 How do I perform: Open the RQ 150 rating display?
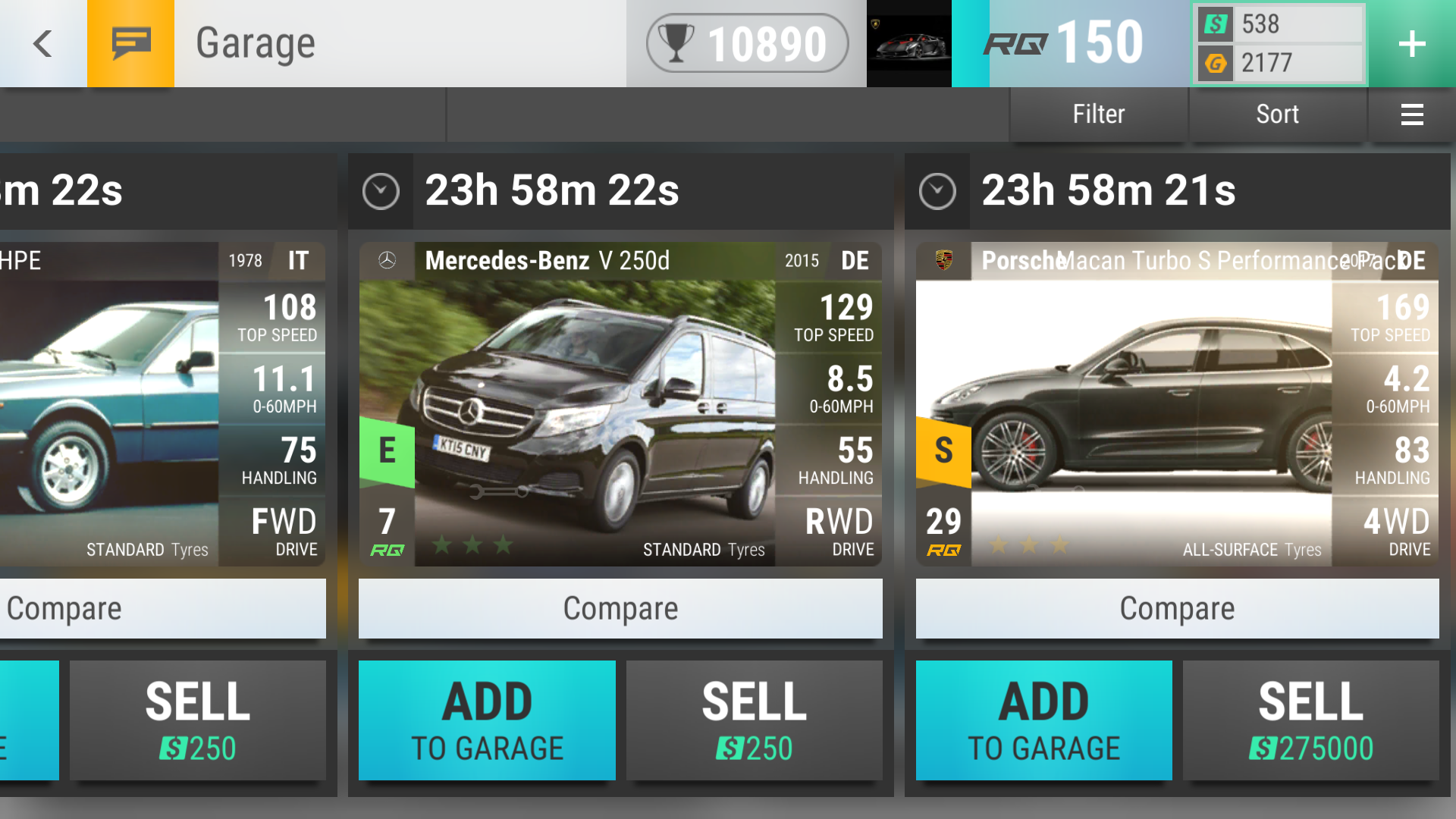pos(1065,43)
